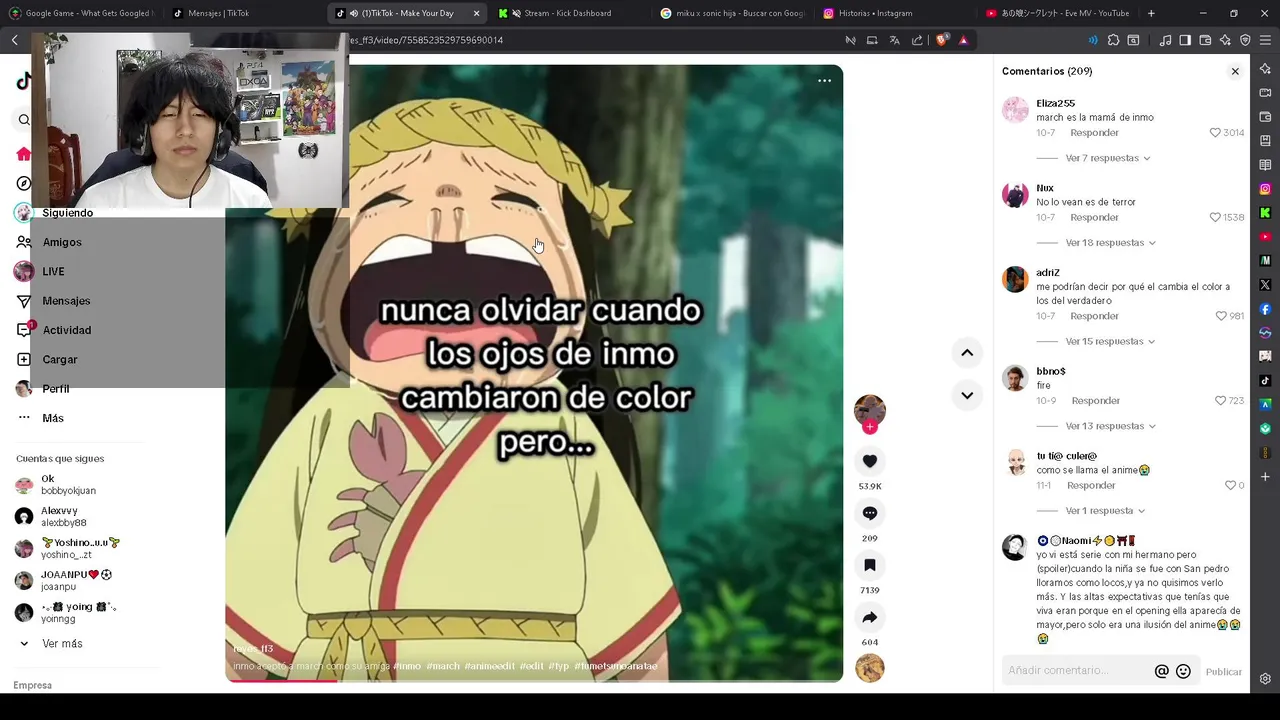Open LIVE in TikTok sidebar

click(x=53, y=272)
